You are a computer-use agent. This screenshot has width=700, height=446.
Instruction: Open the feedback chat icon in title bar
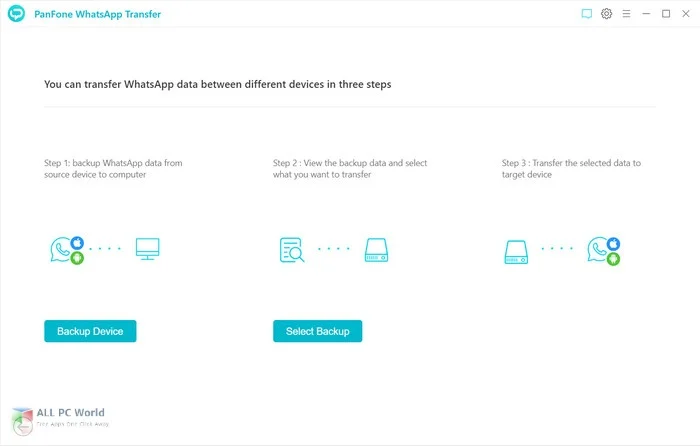coord(587,14)
